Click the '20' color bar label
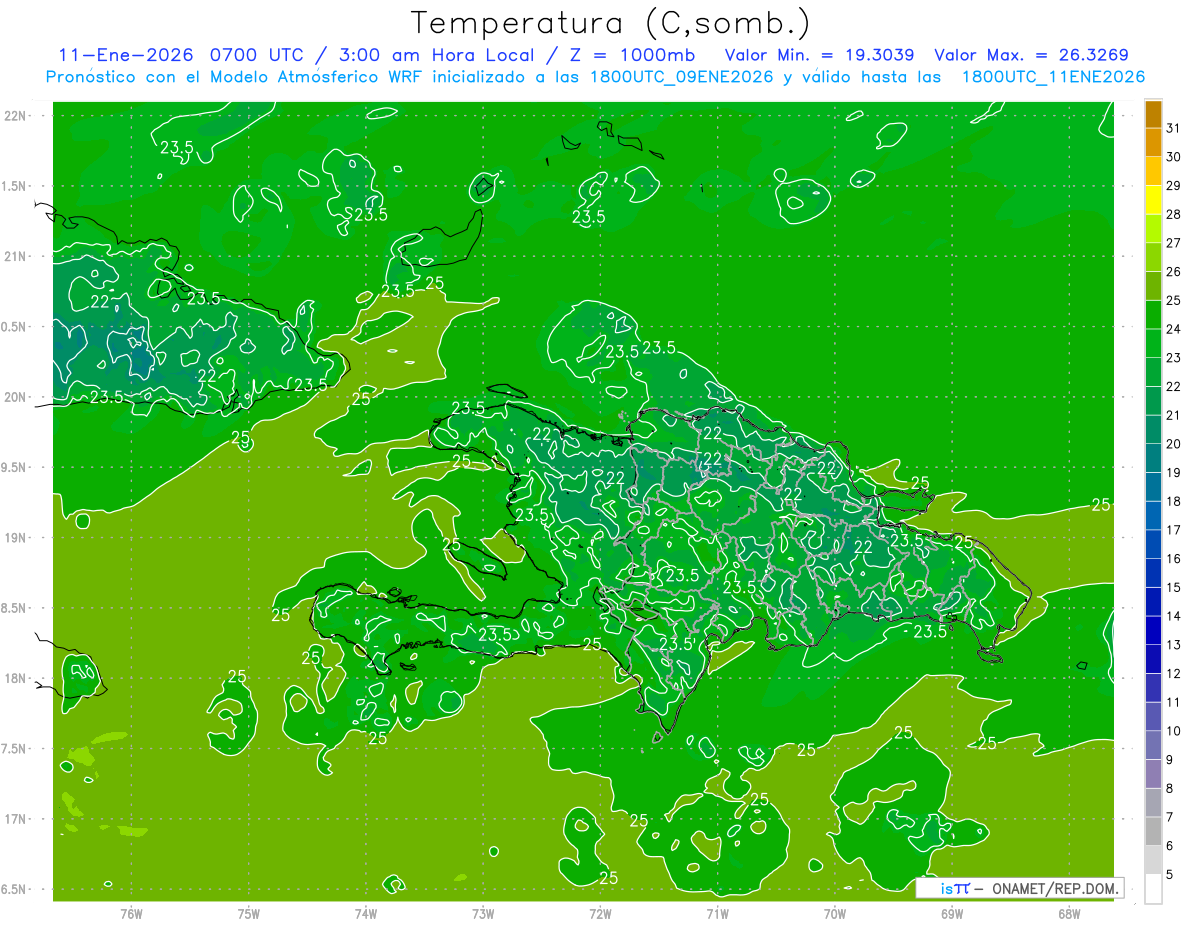This screenshot has height=927, width=1200. pyautogui.click(x=1174, y=444)
